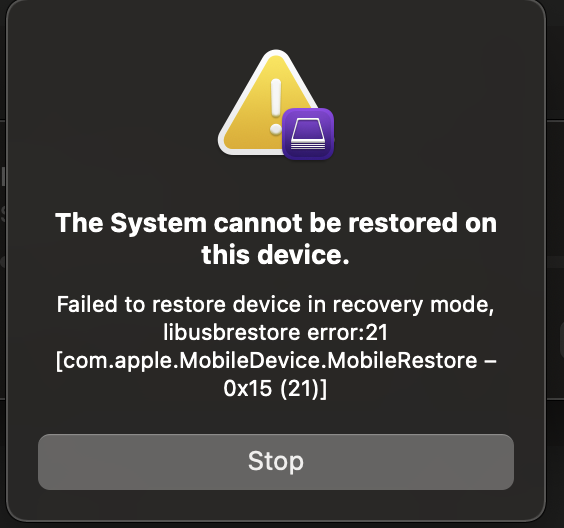564x528 pixels.
Task: Select the white device glyph inside purple badge
Action: tap(308, 134)
